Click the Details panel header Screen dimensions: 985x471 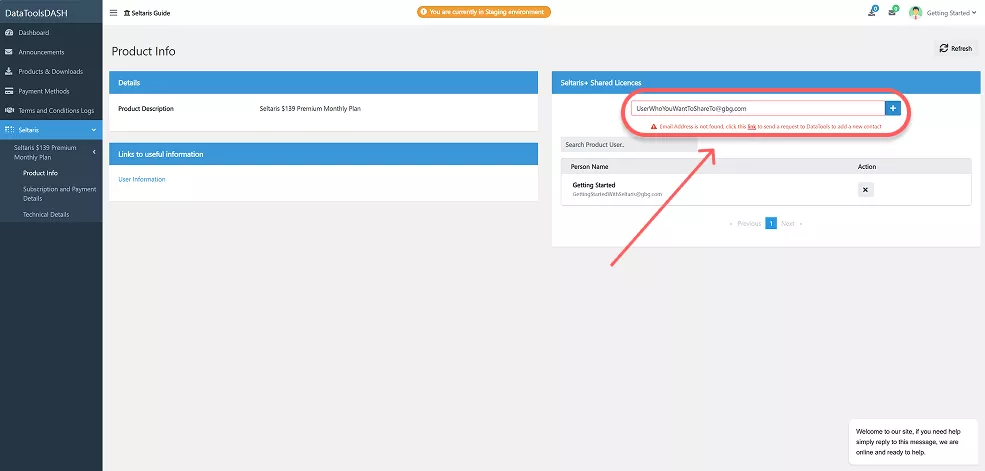[x=324, y=83]
